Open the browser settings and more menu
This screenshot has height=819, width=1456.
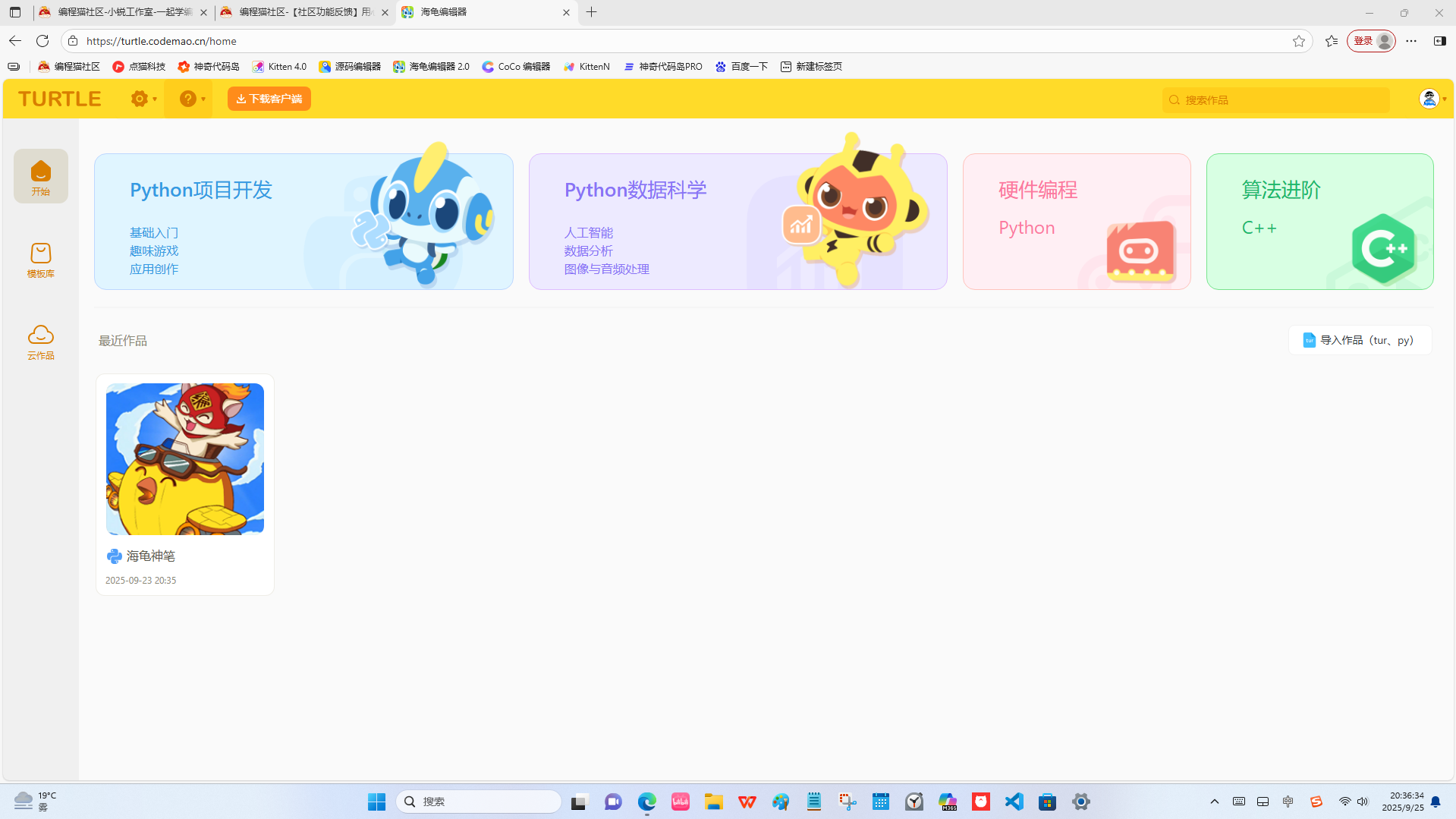pos(1411,41)
